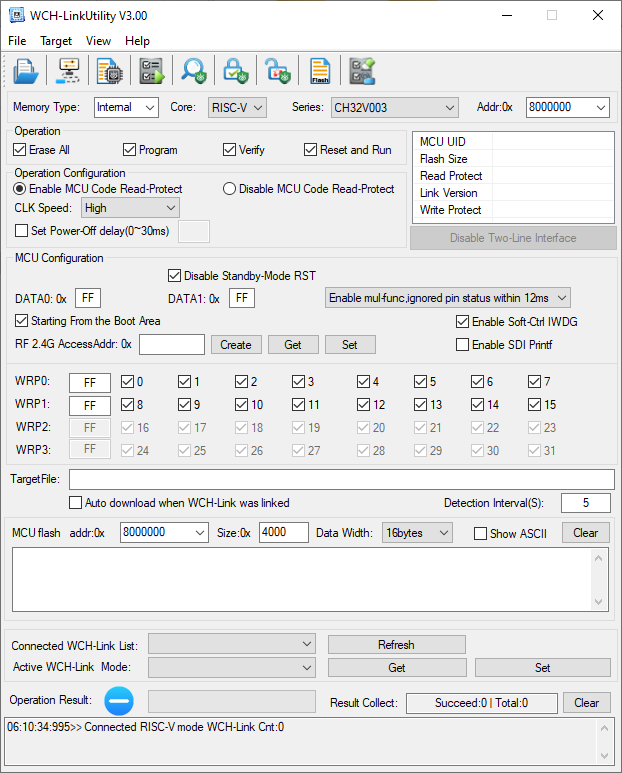Click Refresh WCH-Link list button
Viewport: 622px width, 773px height.
(x=397, y=645)
